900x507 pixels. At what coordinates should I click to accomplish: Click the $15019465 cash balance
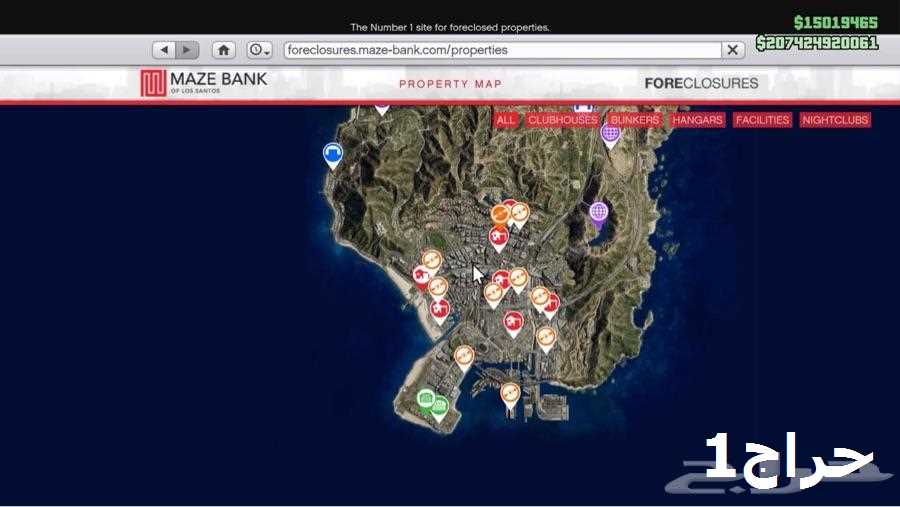tap(836, 22)
